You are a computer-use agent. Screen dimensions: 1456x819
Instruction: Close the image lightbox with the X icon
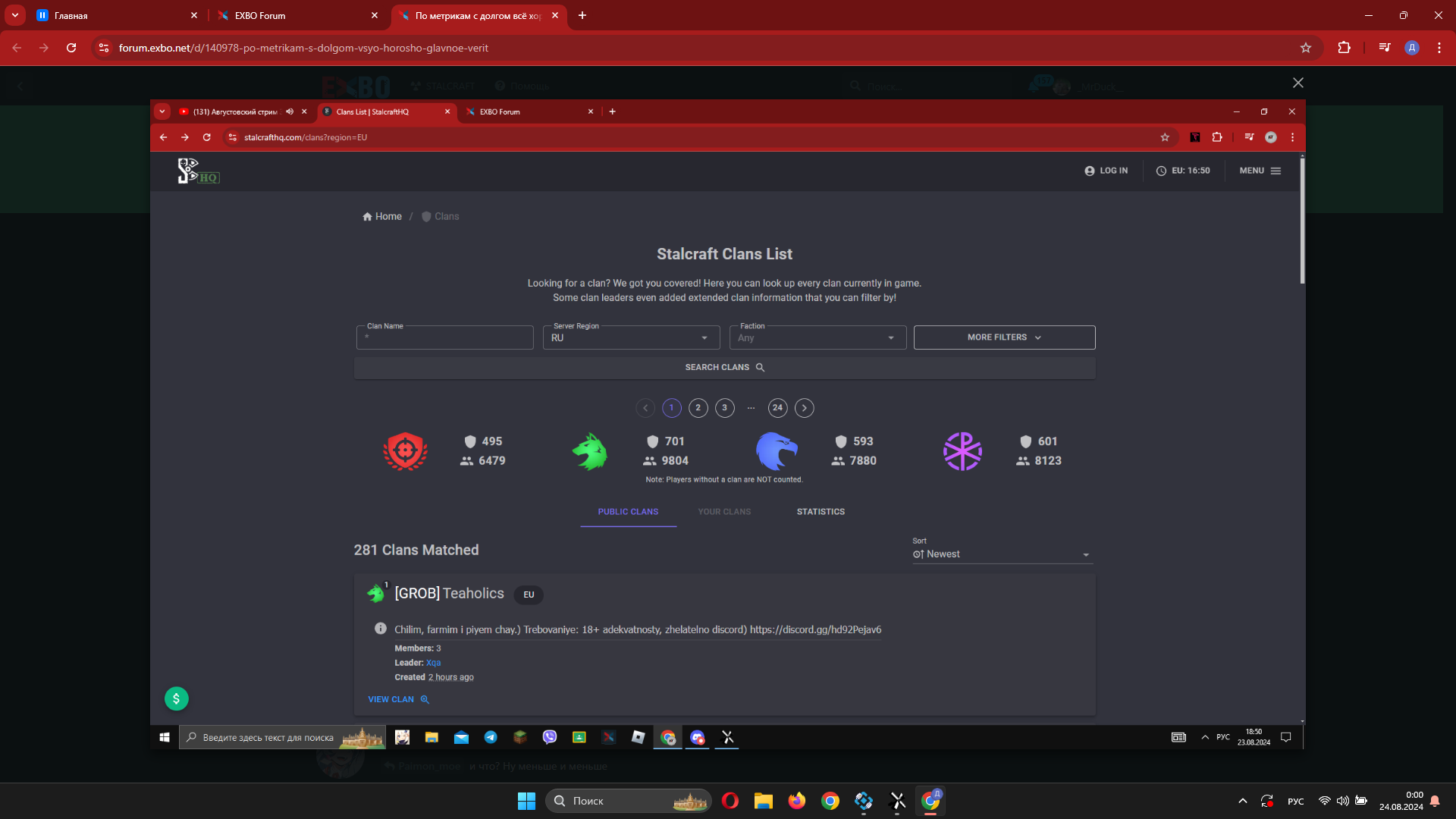(x=1298, y=83)
